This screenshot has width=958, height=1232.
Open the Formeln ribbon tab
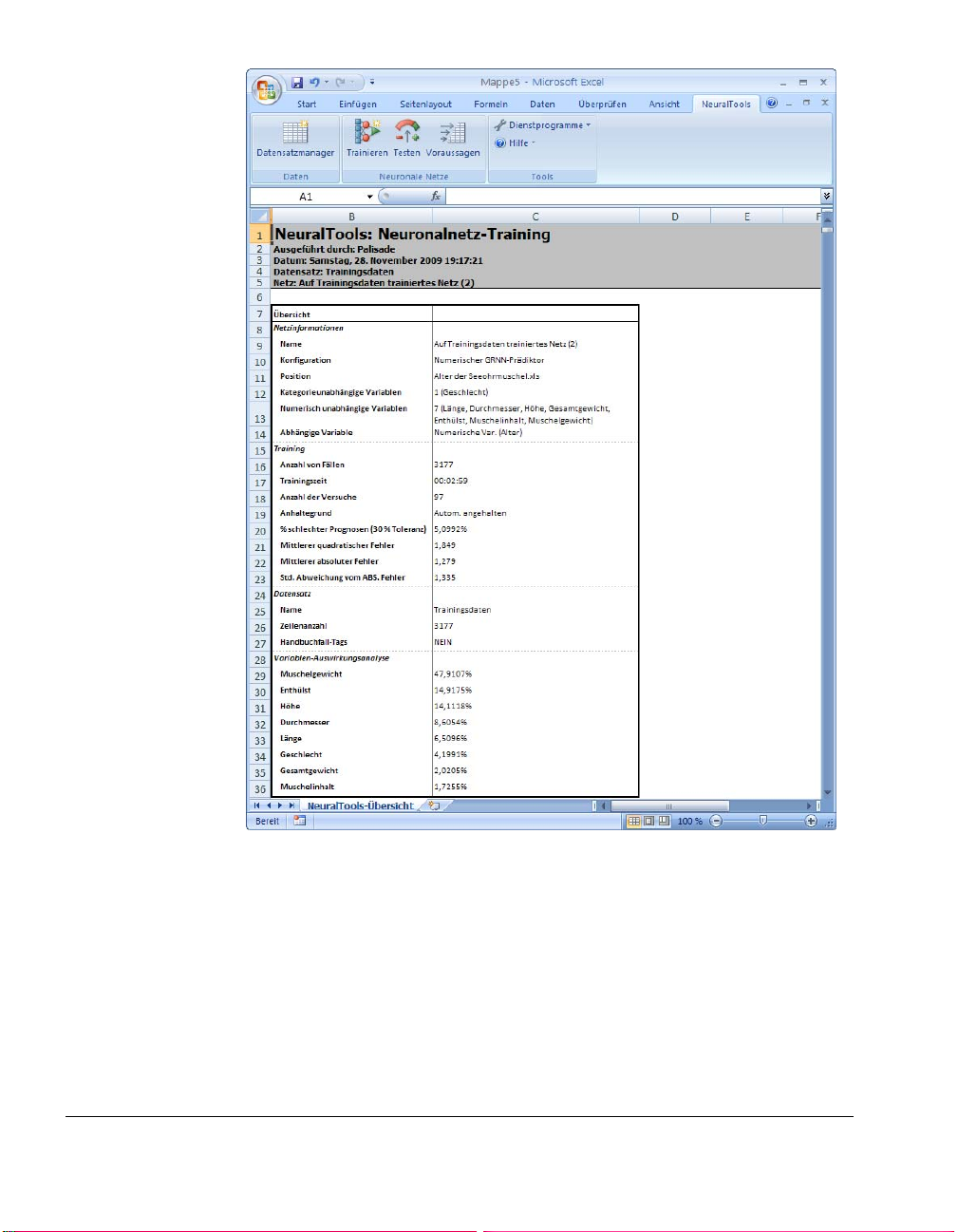(491, 104)
